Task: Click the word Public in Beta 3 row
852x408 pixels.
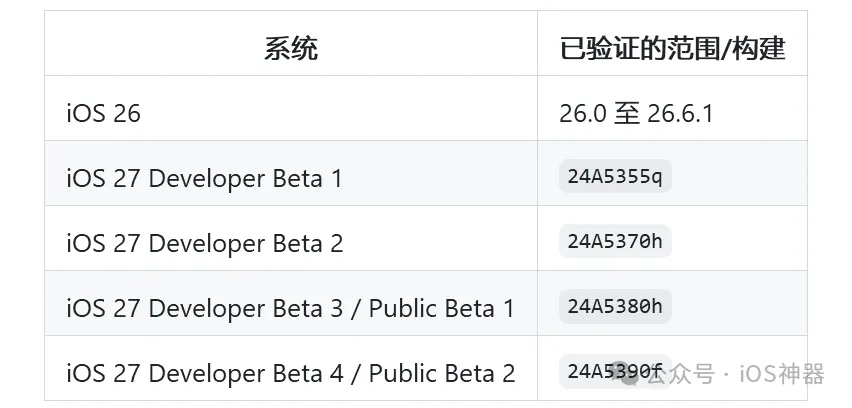Action: click(404, 309)
